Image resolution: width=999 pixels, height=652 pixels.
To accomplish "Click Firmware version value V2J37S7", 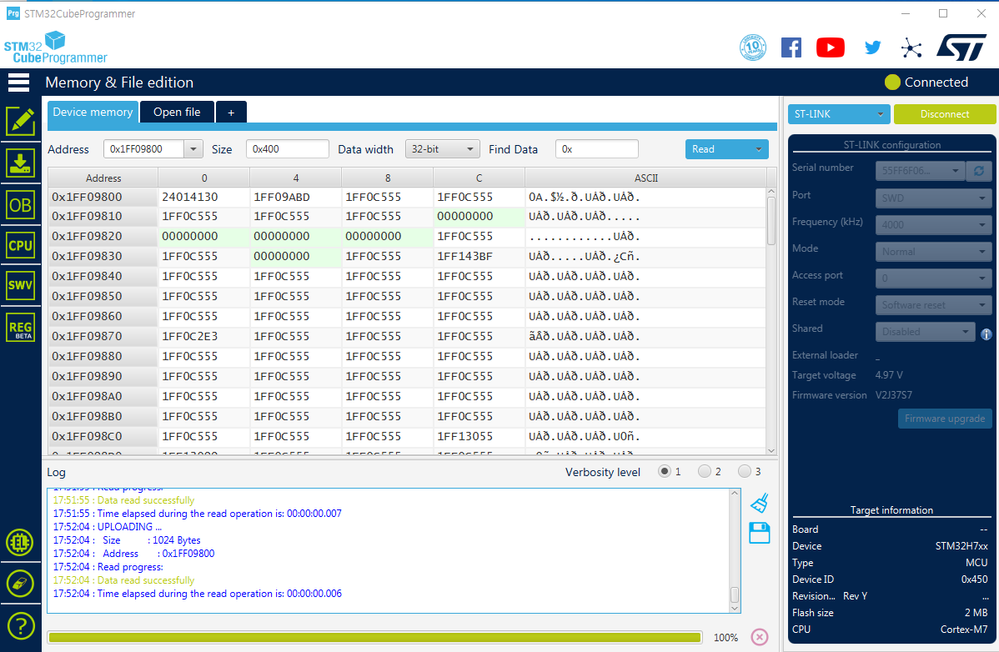I will coord(893,395).
